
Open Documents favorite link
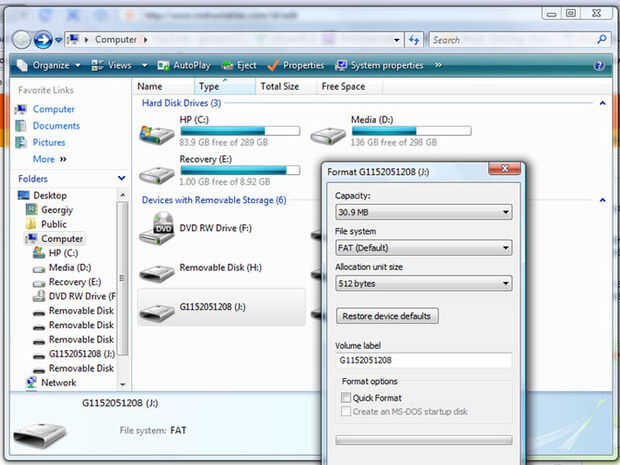click(56, 126)
